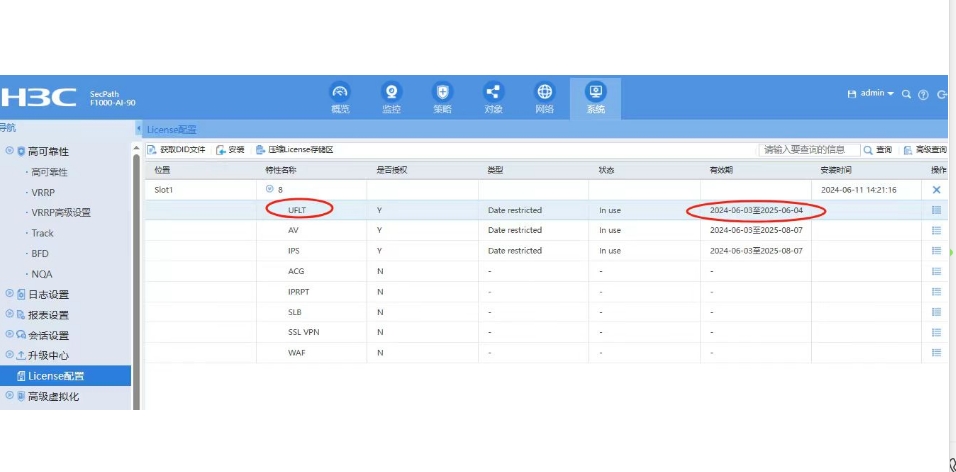
Task: Expand the 会话设置 navigation group
Action: pyautogui.click(x=9, y=335)
